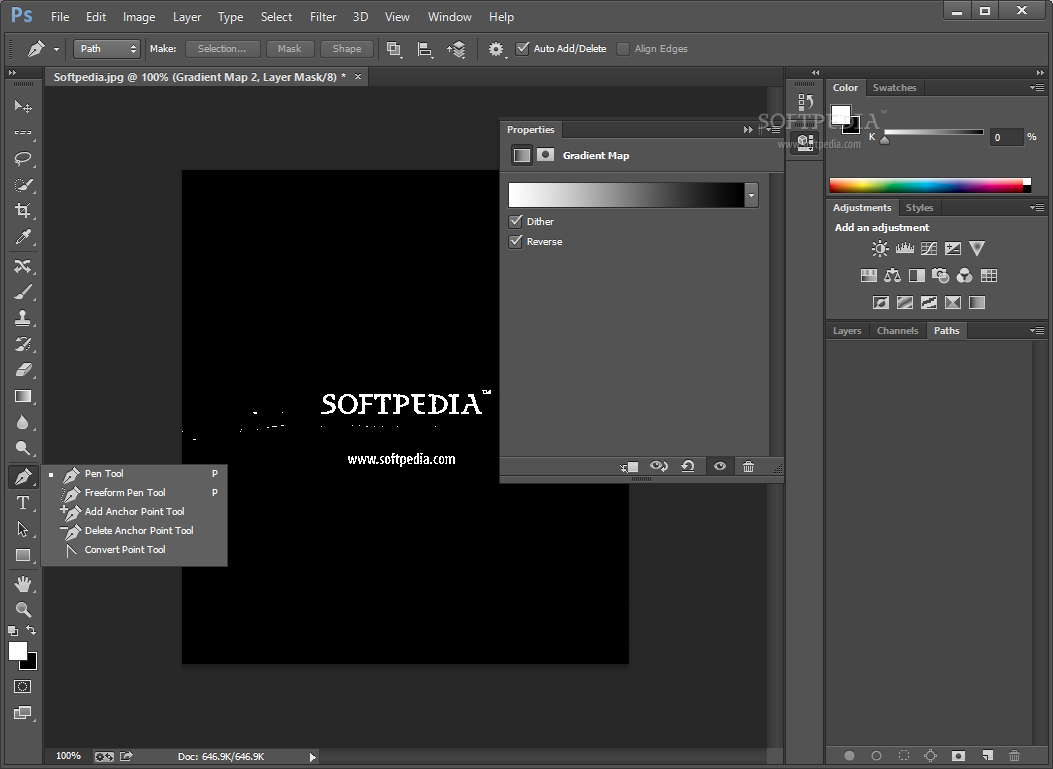This screenshot has height=769, width=1053.
Task: Click the Selection... button
Action: [222, 48]
